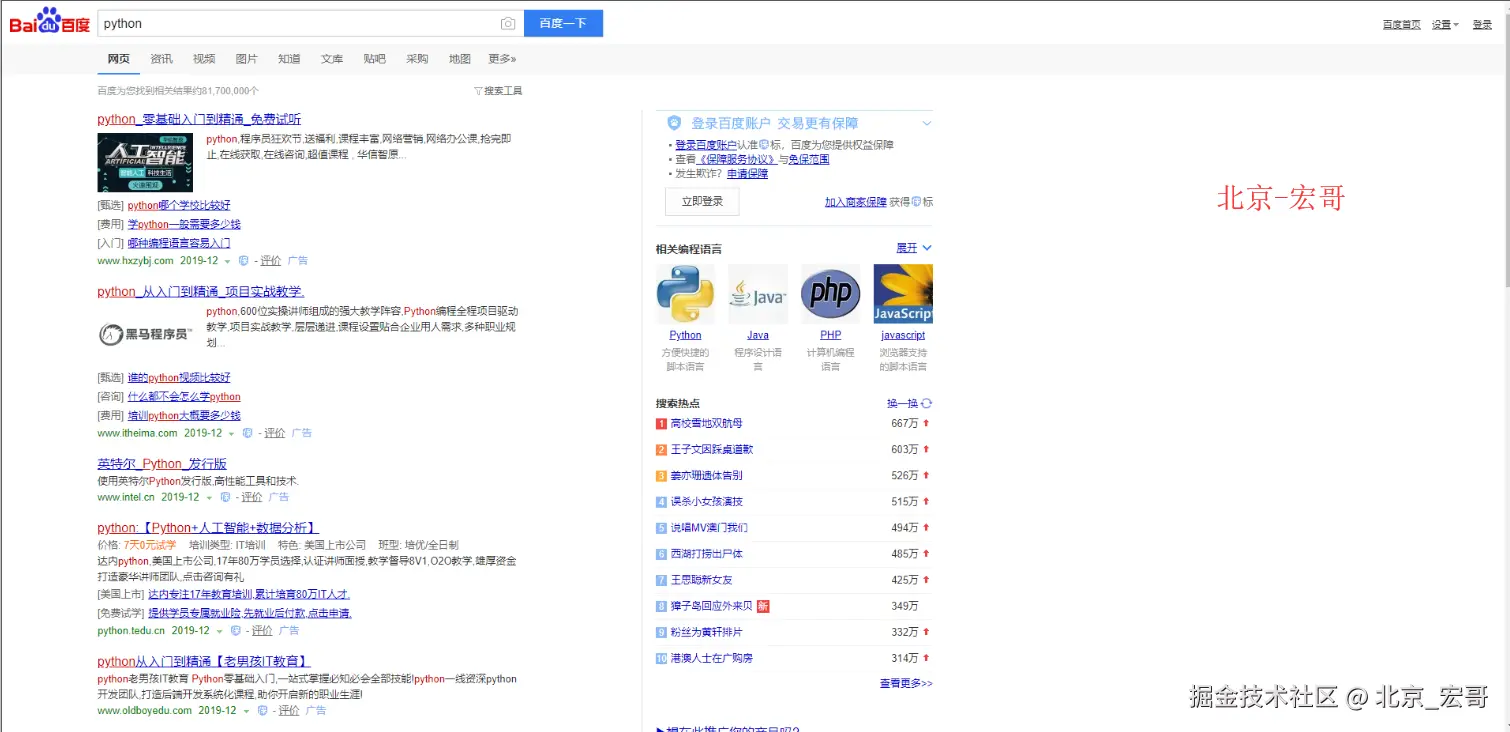Open result python_从入门到精通_项目实战教学
1510x732 pixels.
[201, 292]
